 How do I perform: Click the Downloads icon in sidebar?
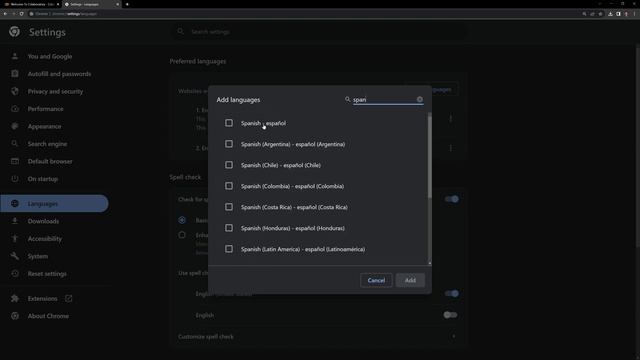coord(15,221)
